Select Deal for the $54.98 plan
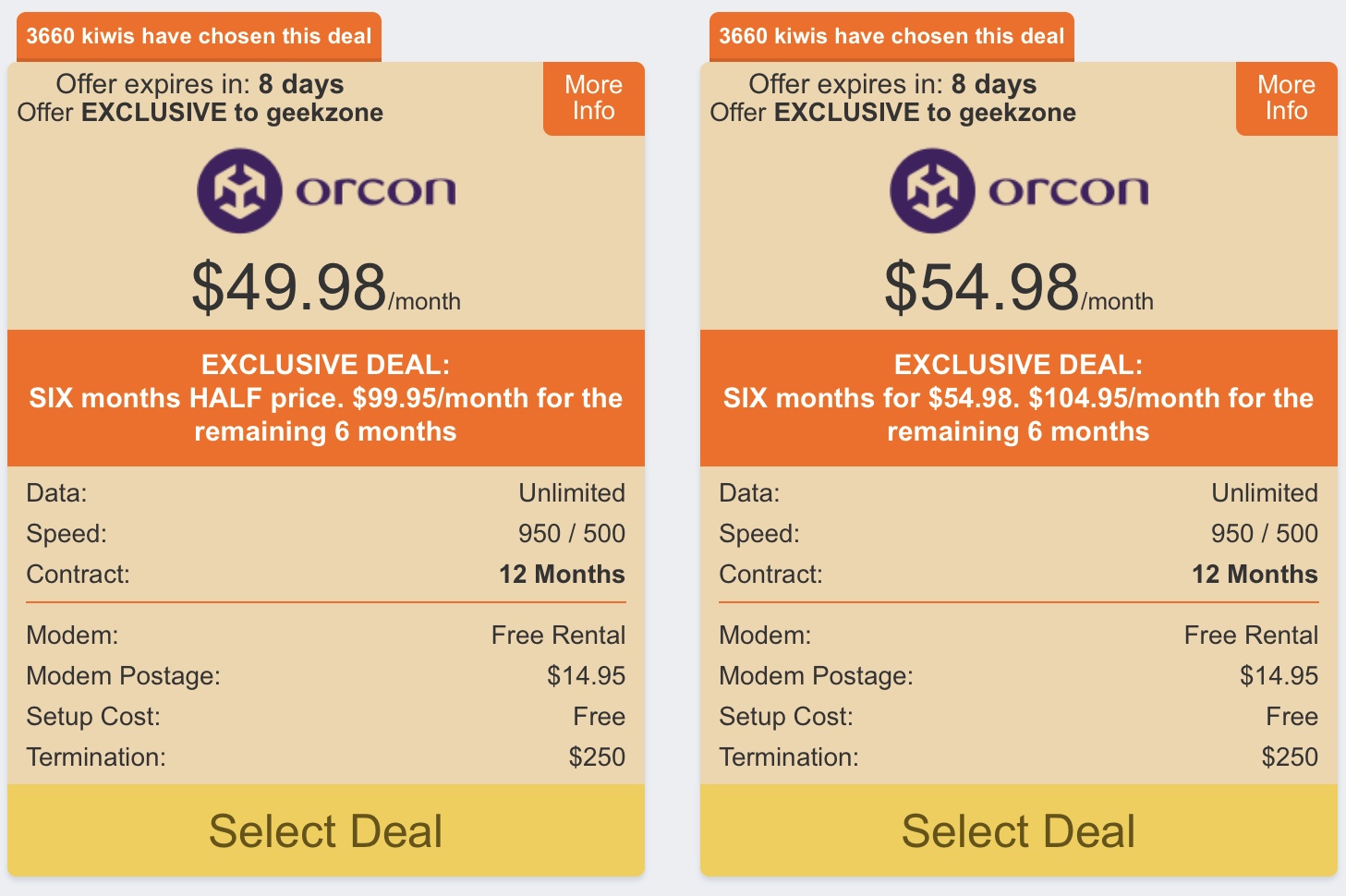This screenshot has height=896, width=1346. pyautogui.click(x=1018, y=830)
